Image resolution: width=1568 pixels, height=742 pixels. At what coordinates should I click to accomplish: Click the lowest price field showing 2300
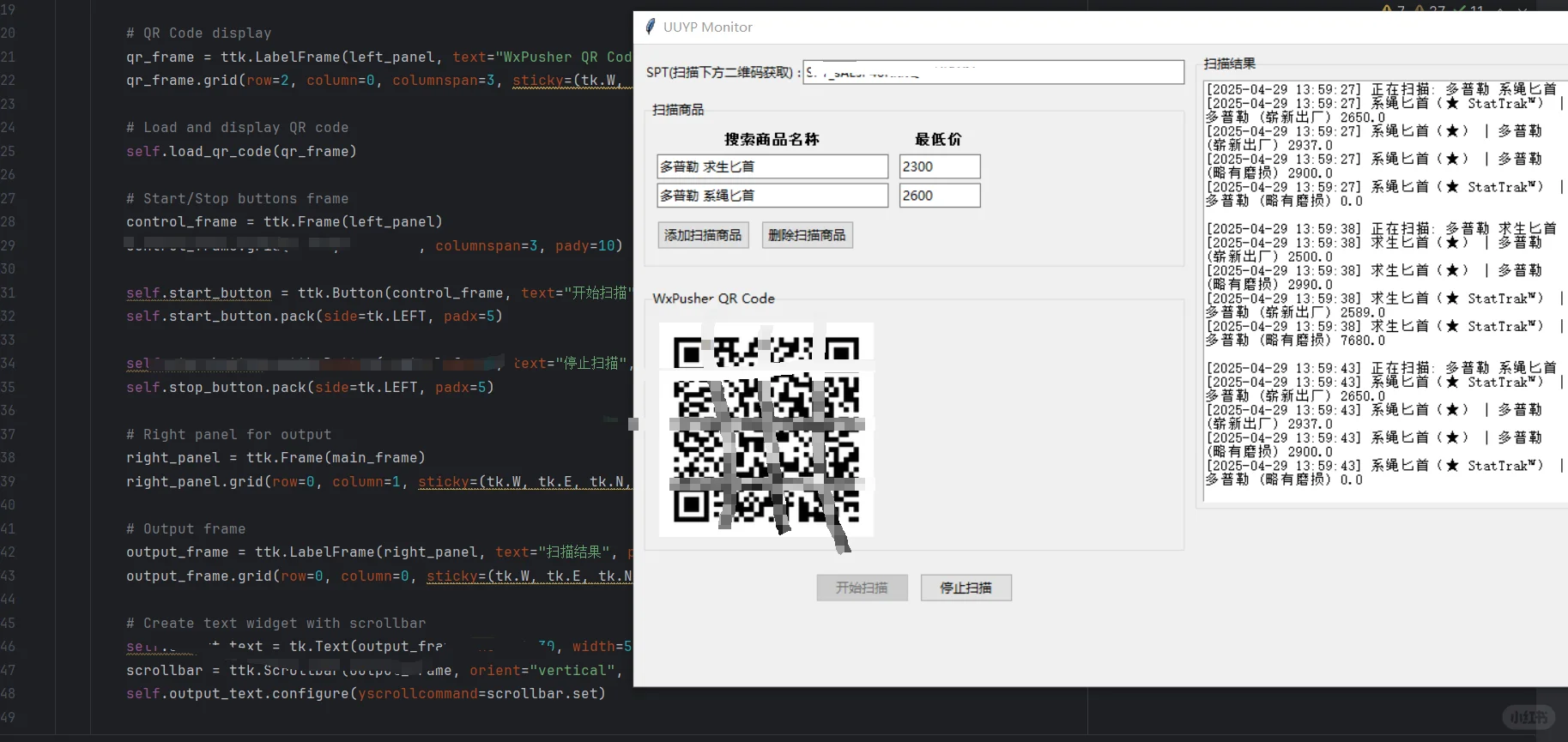coord(940,166)
